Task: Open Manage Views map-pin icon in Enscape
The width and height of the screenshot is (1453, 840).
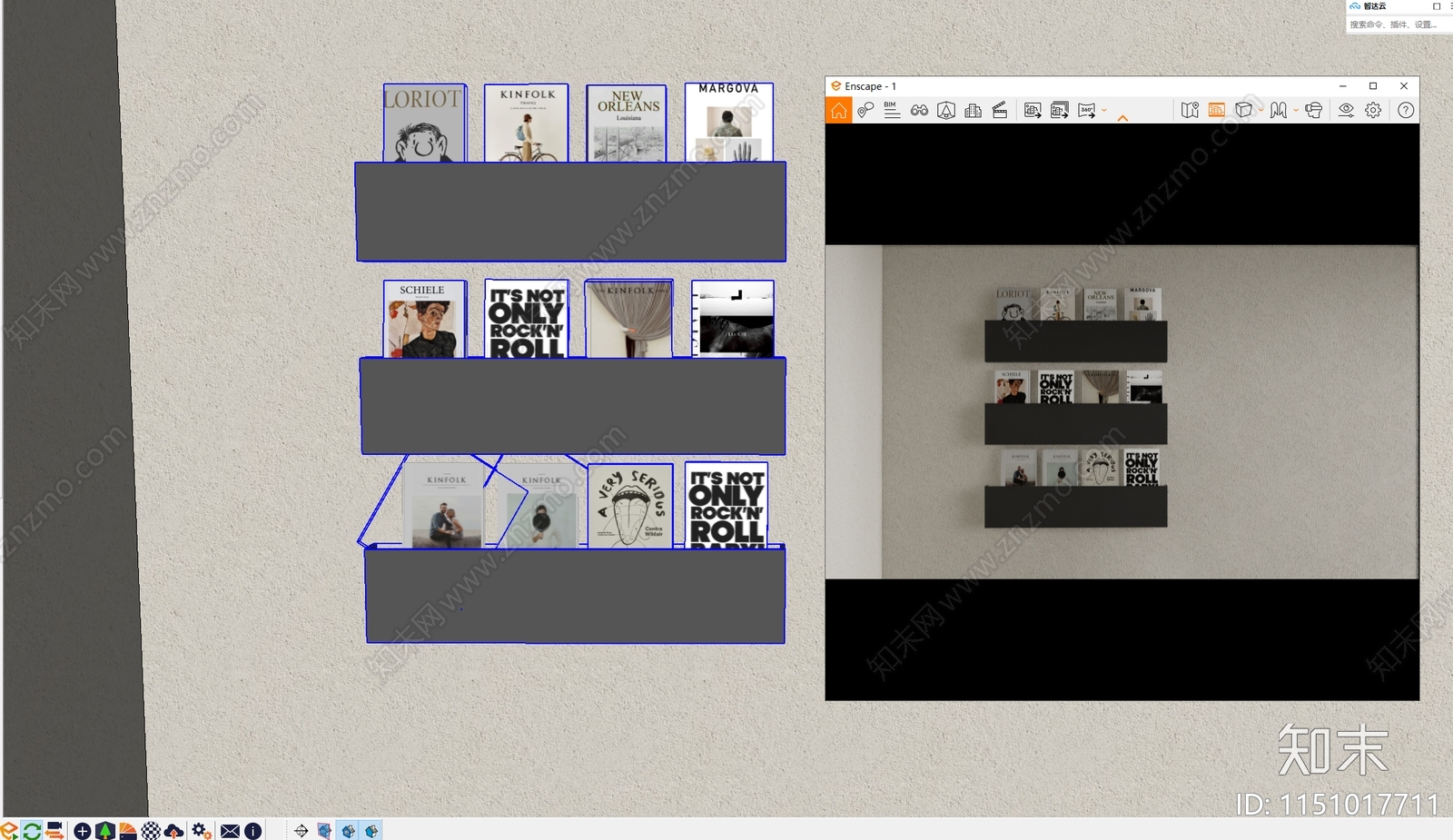Action: [x=865, y=110]
